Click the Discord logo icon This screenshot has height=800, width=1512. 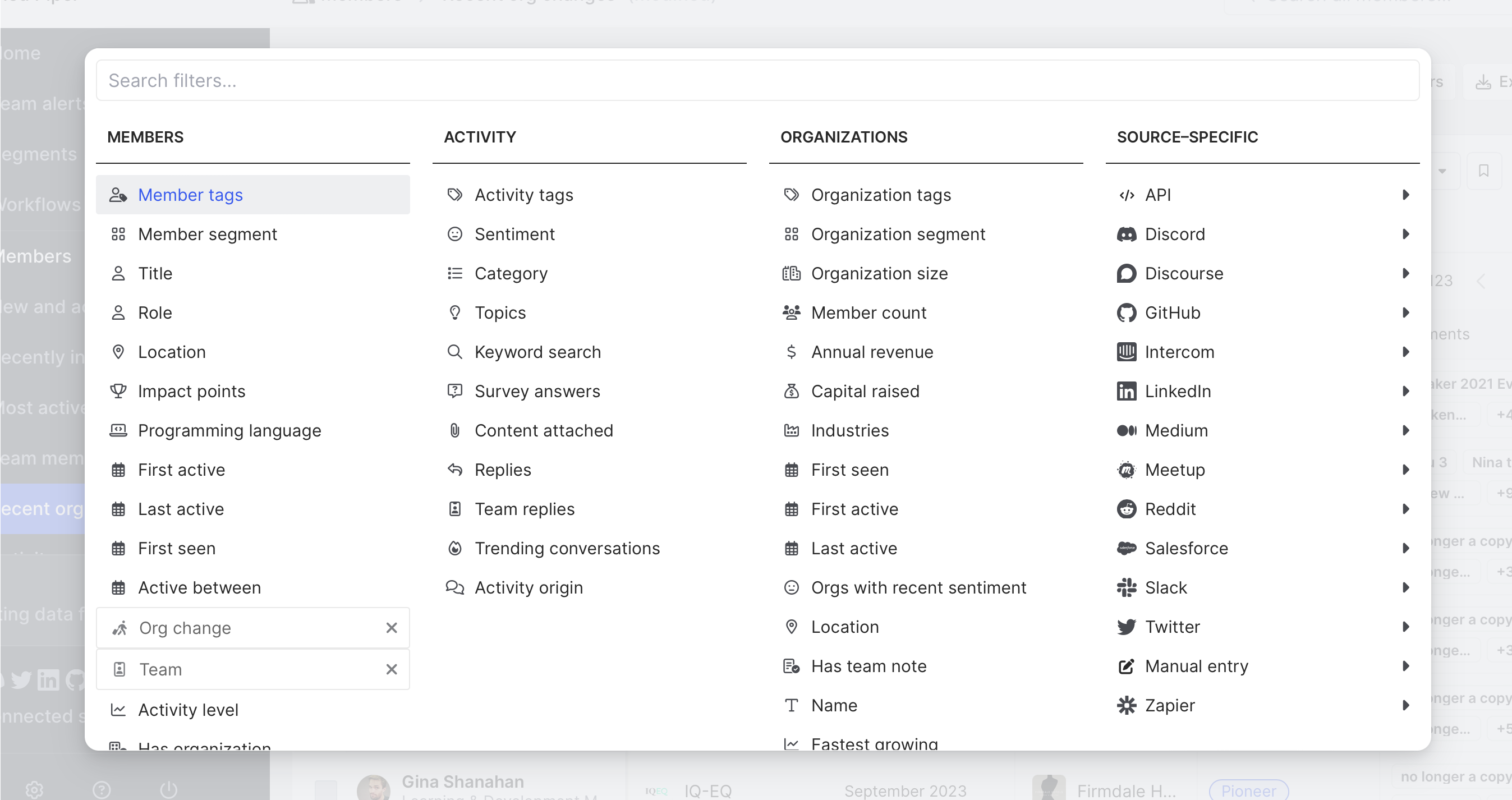pyautogui.click(x=1127, y=234)
